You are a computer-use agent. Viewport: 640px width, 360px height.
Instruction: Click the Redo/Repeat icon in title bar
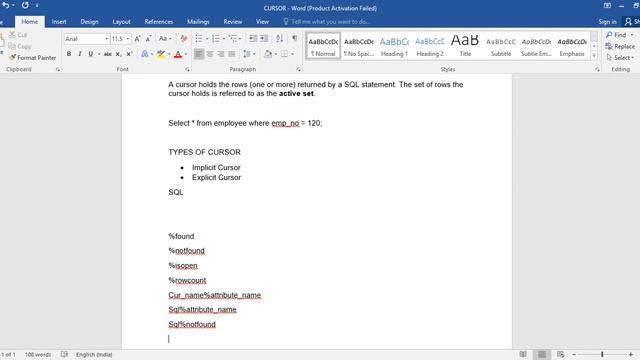pyautogui.click(x=25, y=5)
